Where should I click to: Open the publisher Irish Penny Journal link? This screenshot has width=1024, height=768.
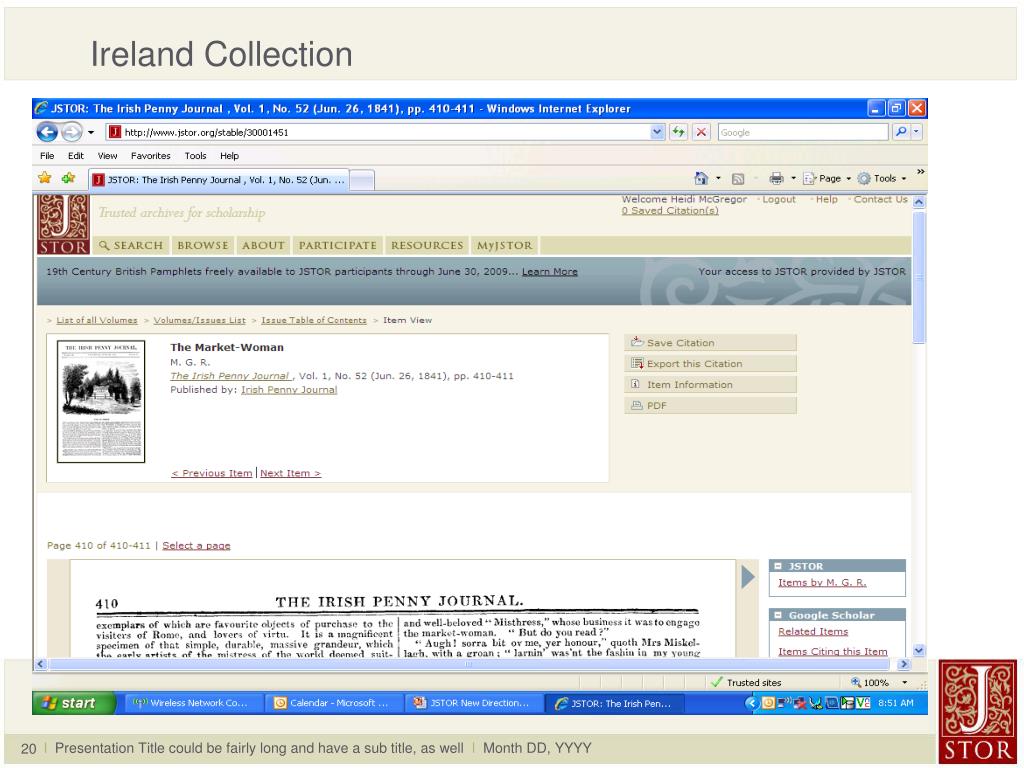point(289,390)
